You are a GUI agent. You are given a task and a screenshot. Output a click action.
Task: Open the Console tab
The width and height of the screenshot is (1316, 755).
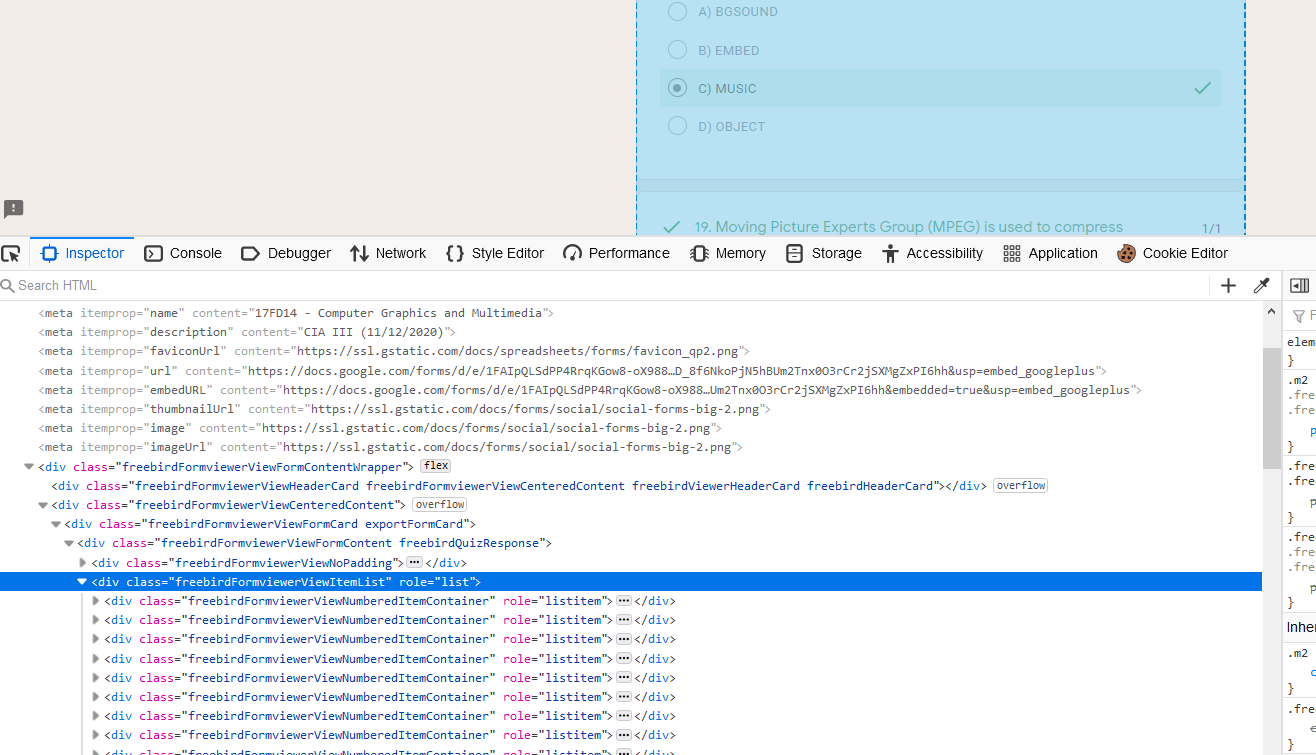click(183, 253)
